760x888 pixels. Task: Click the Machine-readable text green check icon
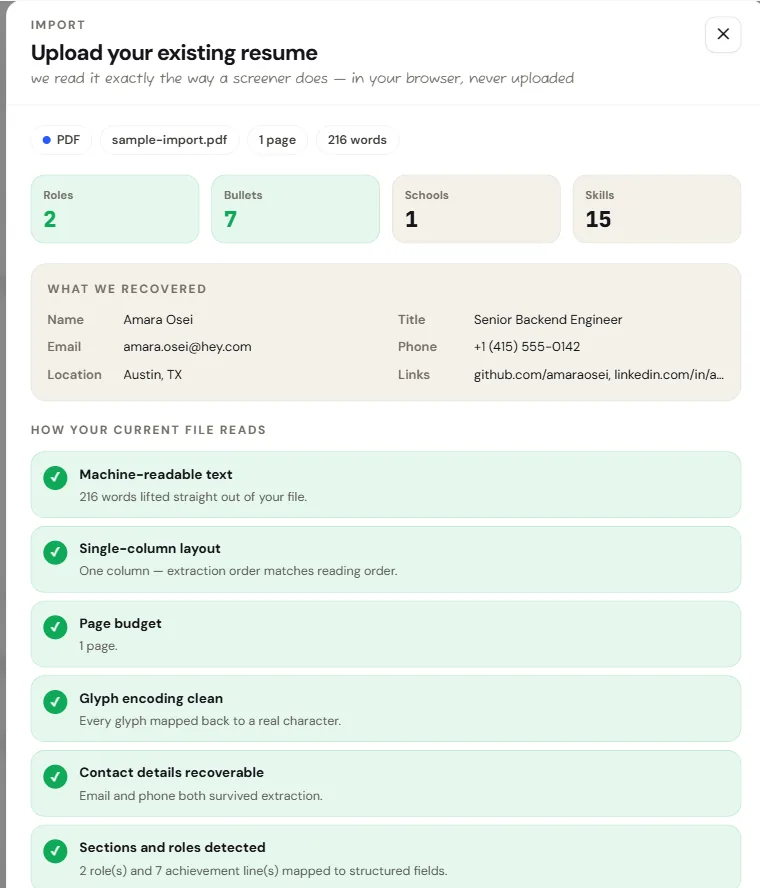[55, 477]
